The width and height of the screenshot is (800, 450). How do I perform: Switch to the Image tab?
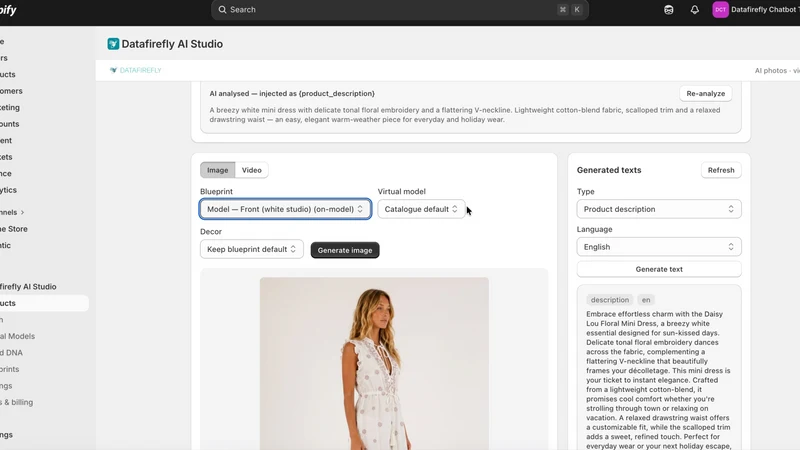click(x=217, y=170)
